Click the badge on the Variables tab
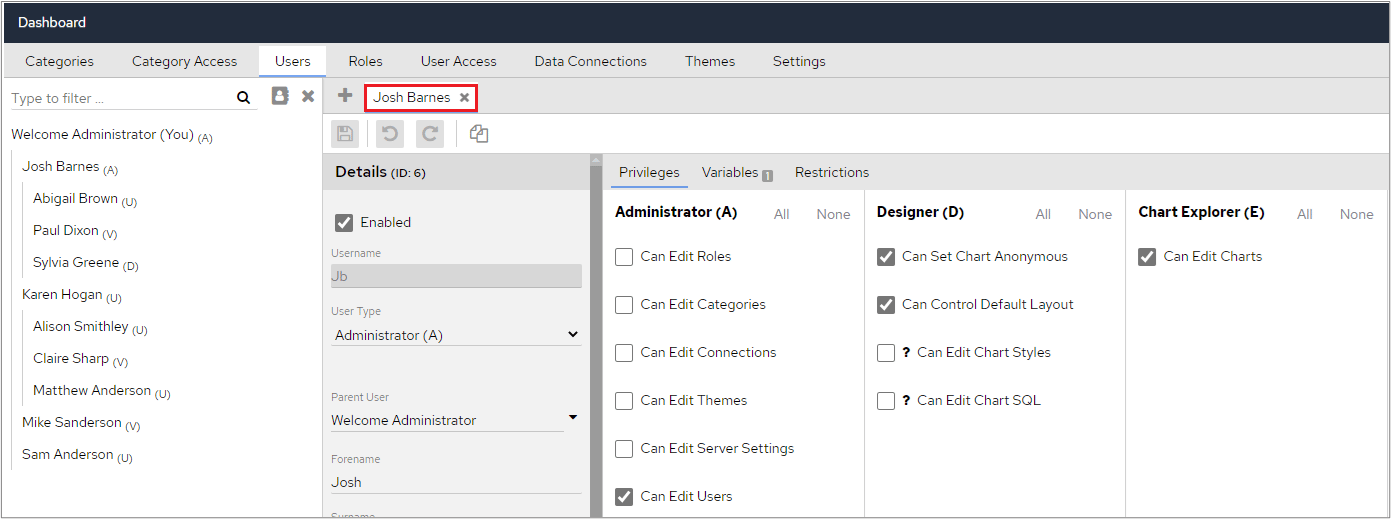The height and width of the screenshot is (519, 1391). click(768, 176)
